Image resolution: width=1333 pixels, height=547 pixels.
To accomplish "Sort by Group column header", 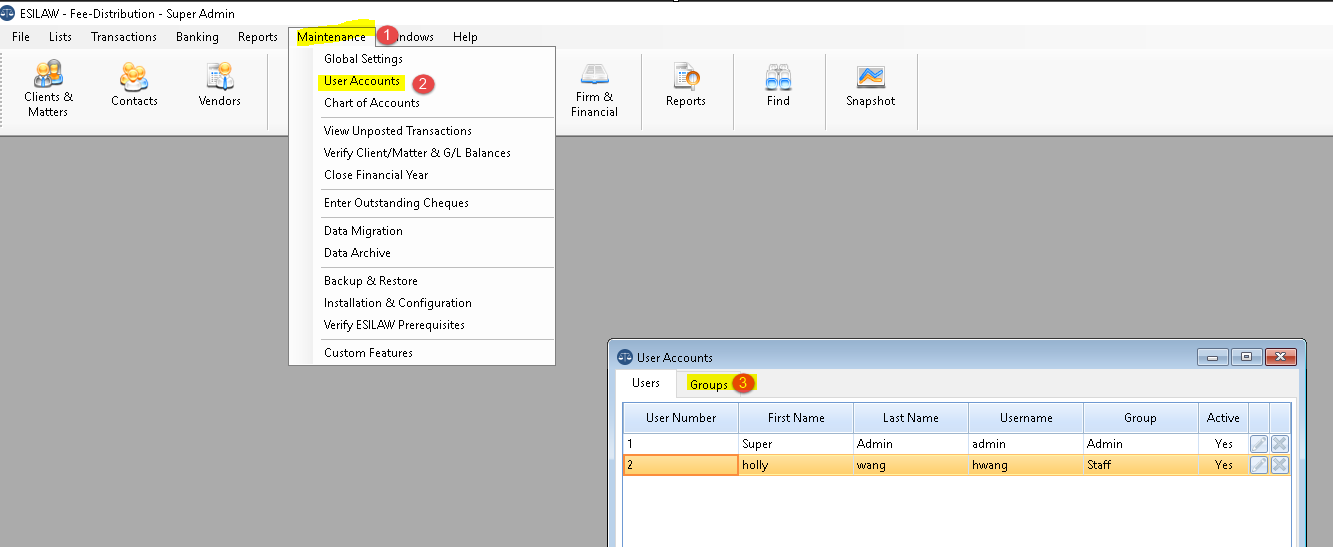I will coord(1140,418).
